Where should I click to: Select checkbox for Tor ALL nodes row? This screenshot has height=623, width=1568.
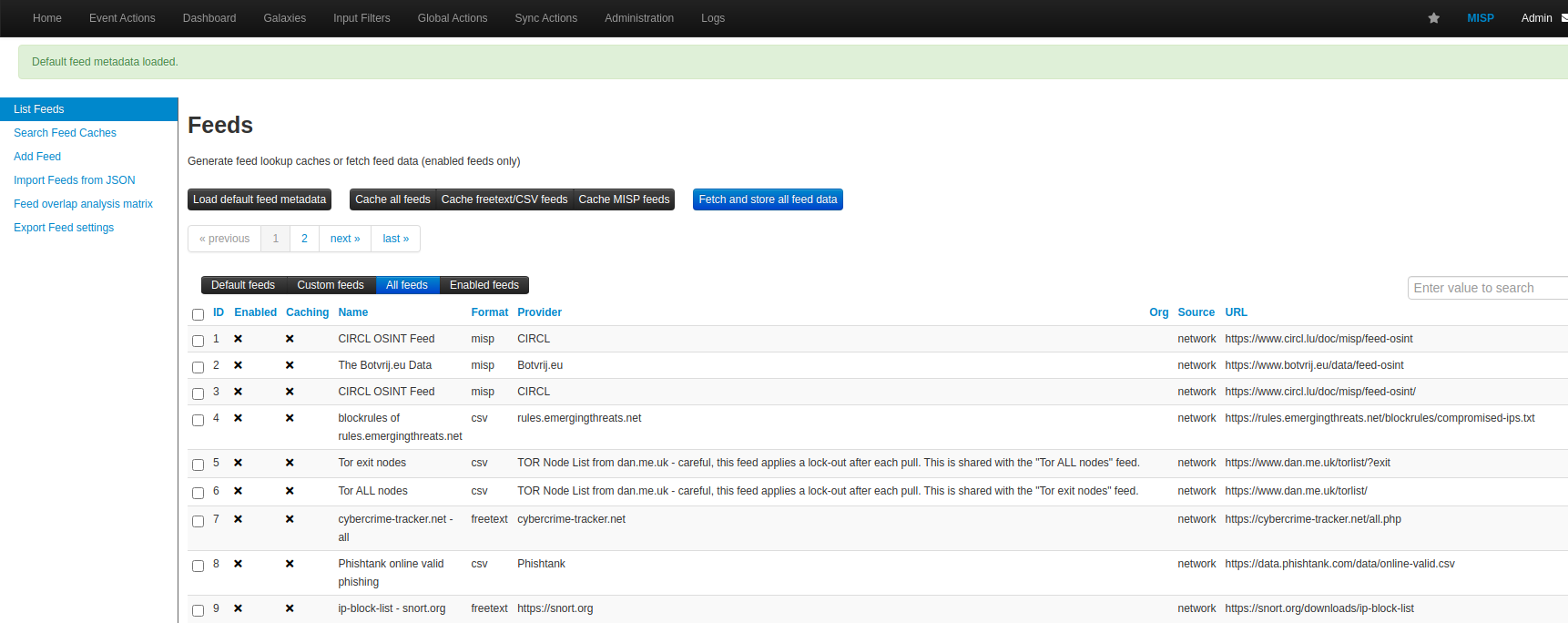(198, 493)
